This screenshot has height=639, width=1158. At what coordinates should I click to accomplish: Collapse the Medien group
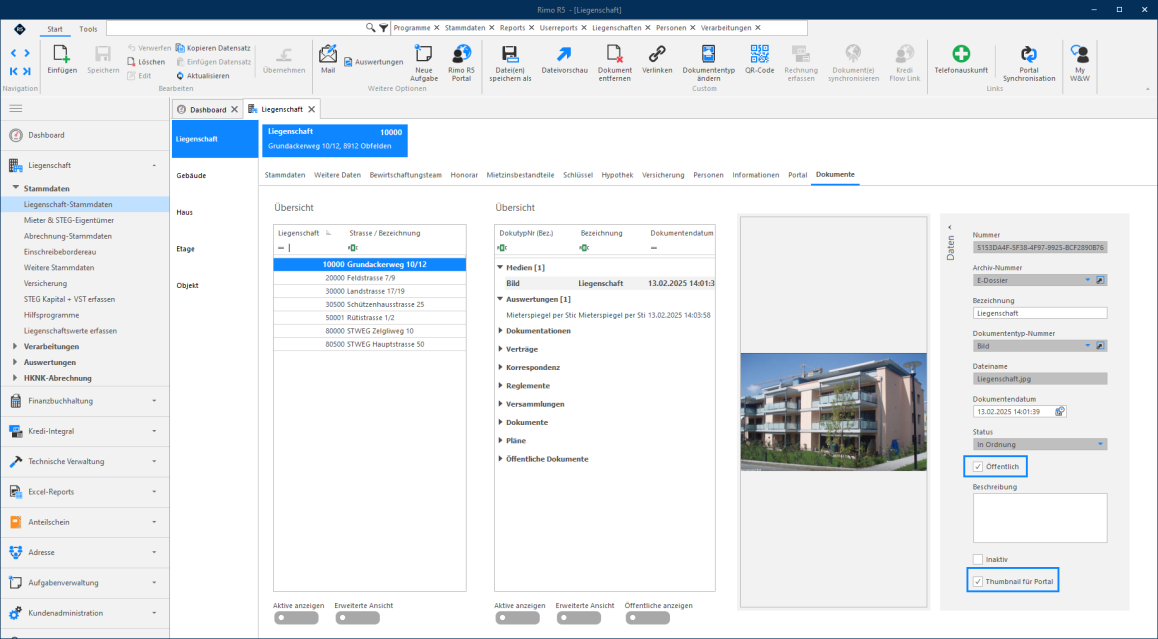click(x=501, y=267)
